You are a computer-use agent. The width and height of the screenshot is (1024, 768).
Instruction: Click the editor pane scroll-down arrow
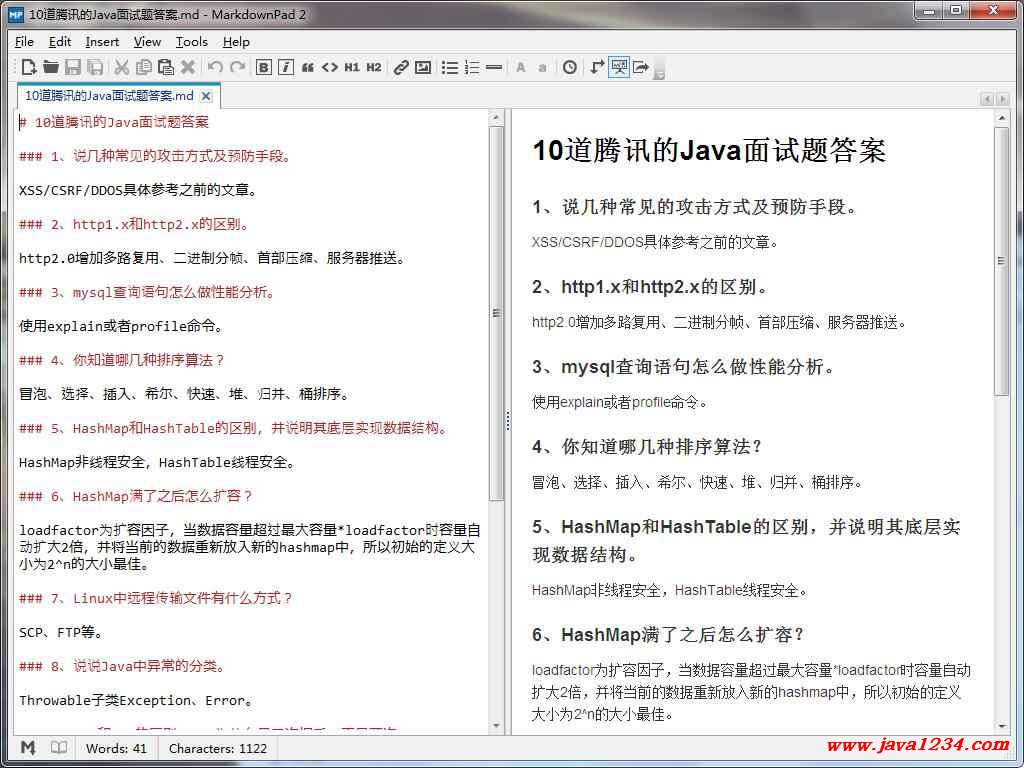point(496,726)
